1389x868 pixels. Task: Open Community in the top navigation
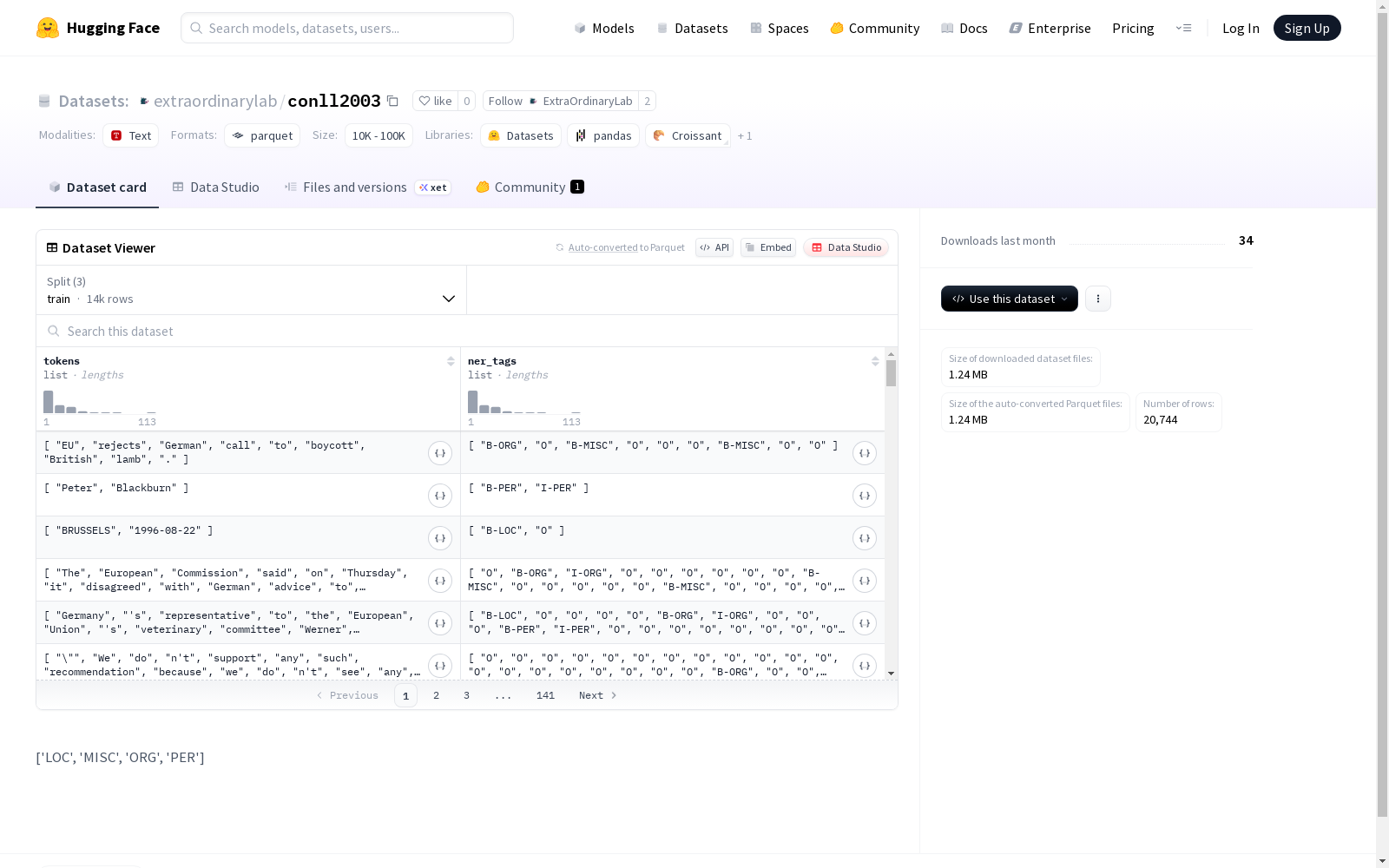875,28
